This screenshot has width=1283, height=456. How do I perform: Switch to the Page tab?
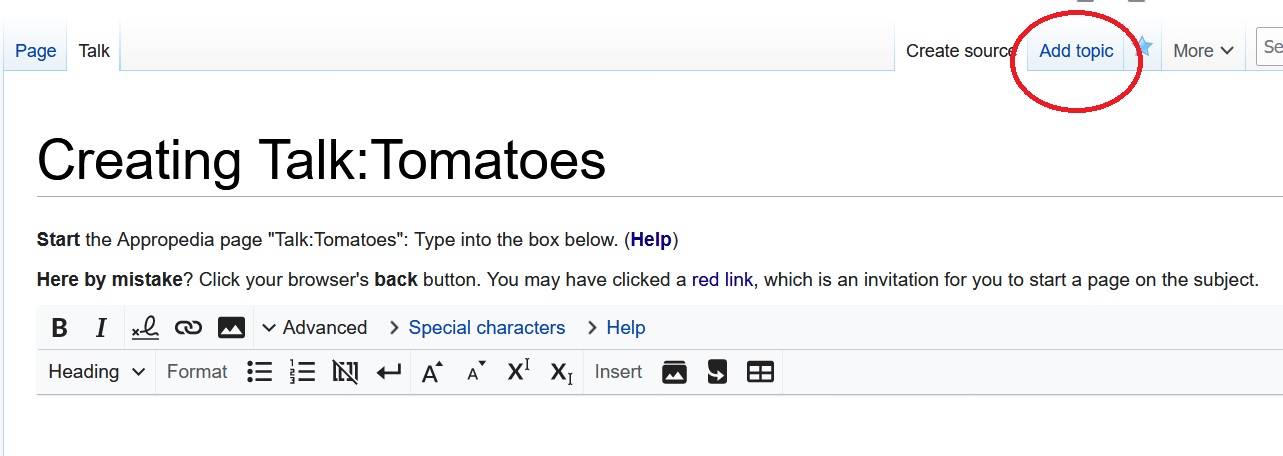[36, 51]
